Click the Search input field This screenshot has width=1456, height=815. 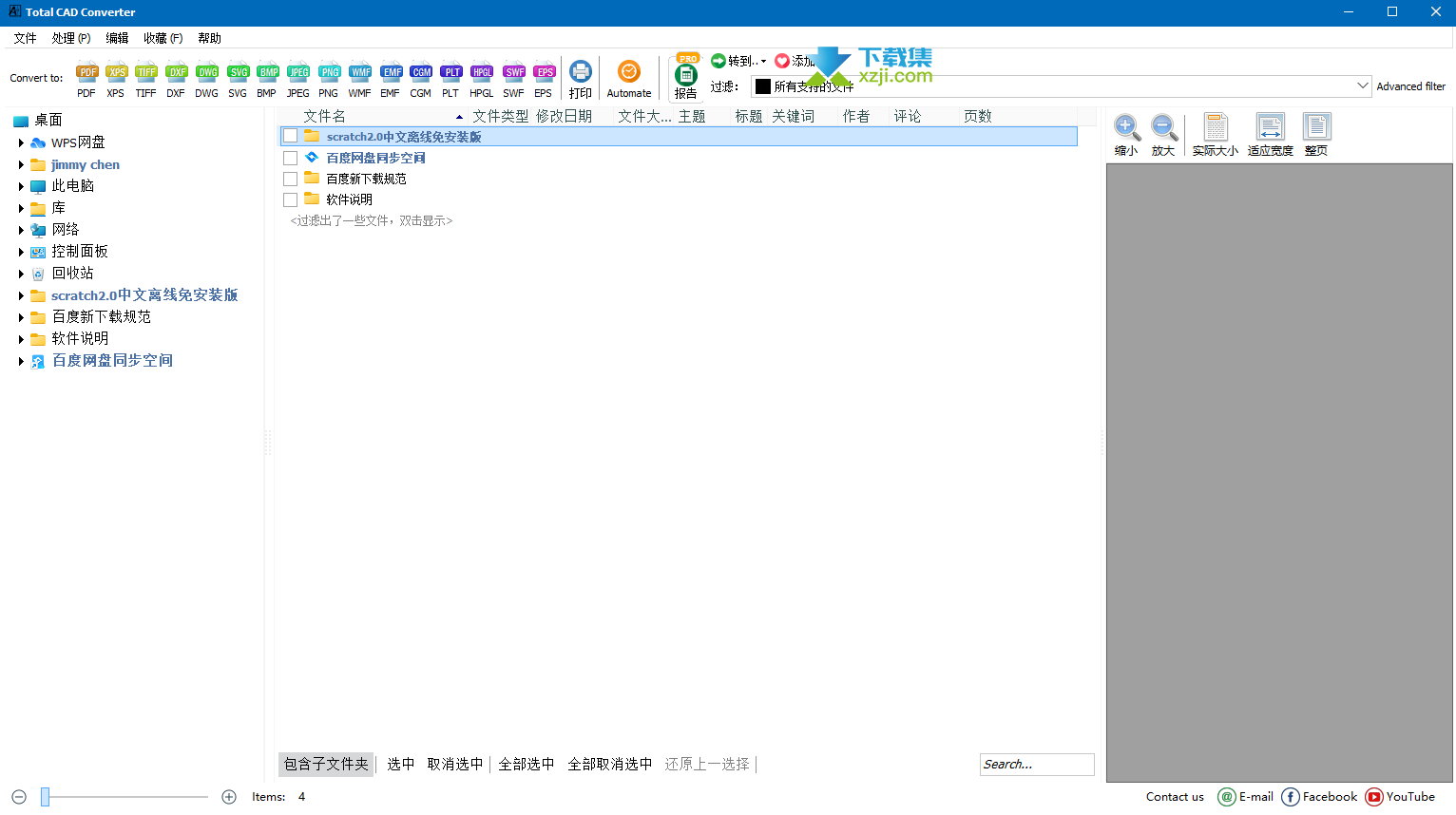pyautogui.click(x=1037, y=765)
